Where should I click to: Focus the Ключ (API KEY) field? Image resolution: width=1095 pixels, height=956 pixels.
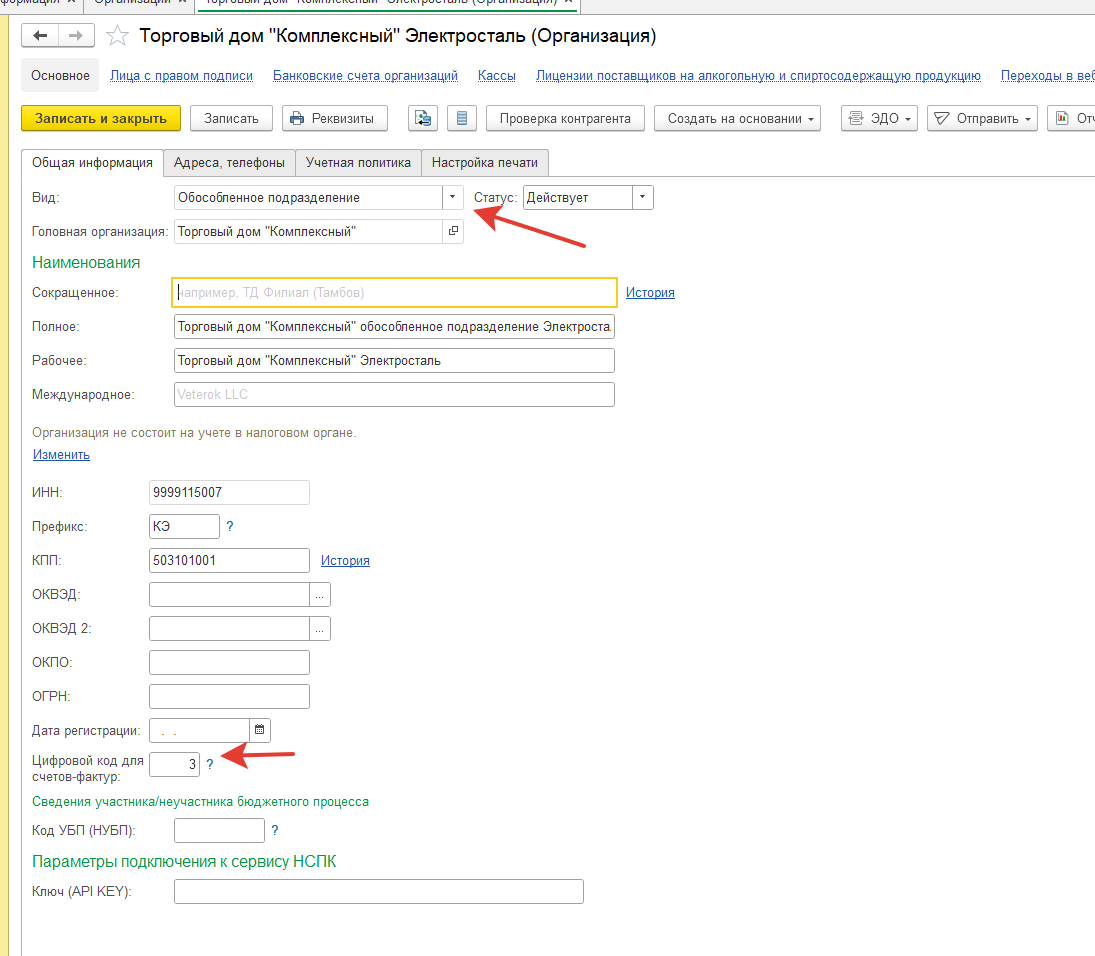pyautogui.click(x=379, y=892)
